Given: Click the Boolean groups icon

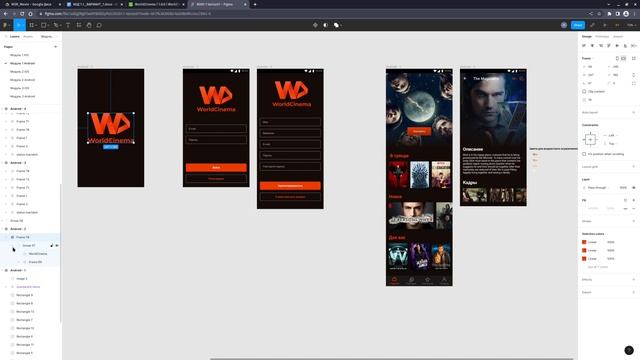Looking at the screenshot, I should coord(337,25).
